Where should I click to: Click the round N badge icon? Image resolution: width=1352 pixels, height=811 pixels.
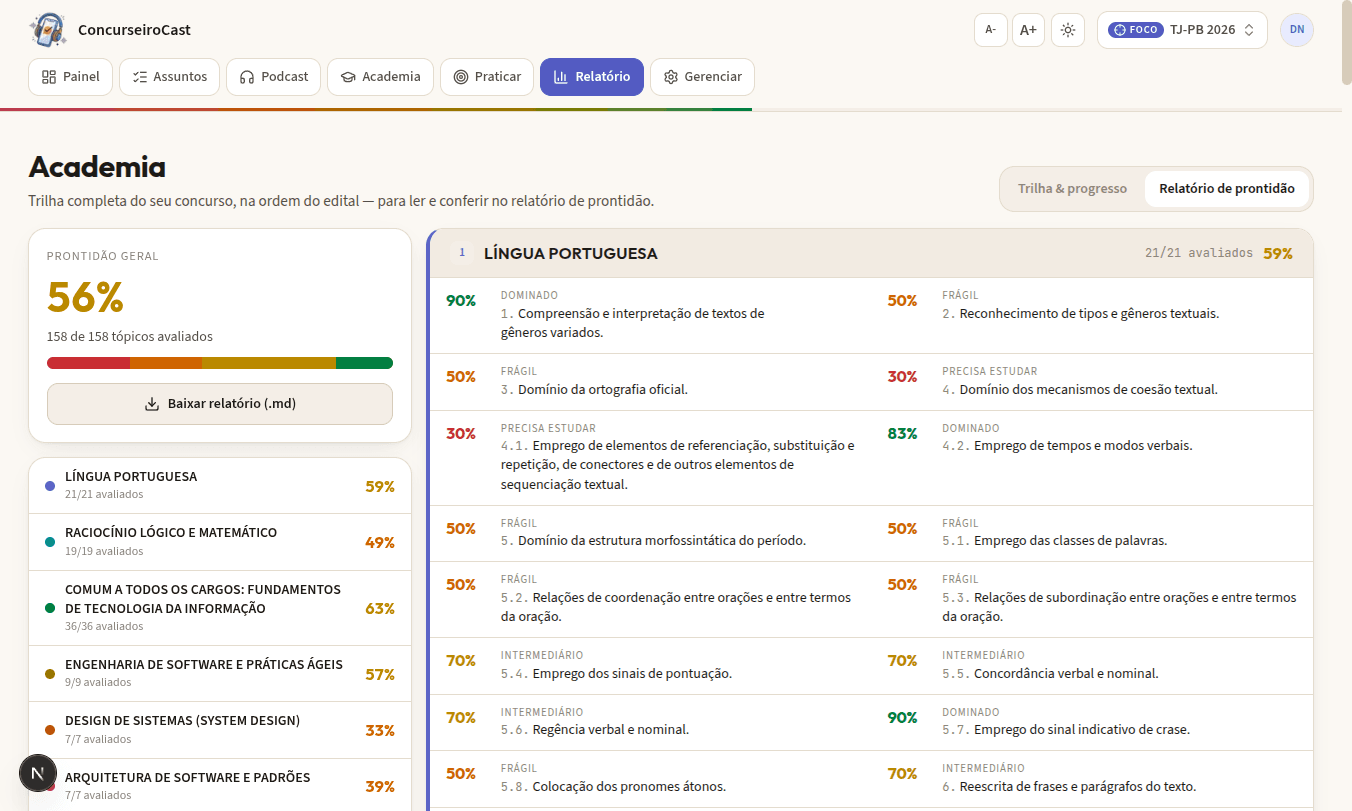39,773
